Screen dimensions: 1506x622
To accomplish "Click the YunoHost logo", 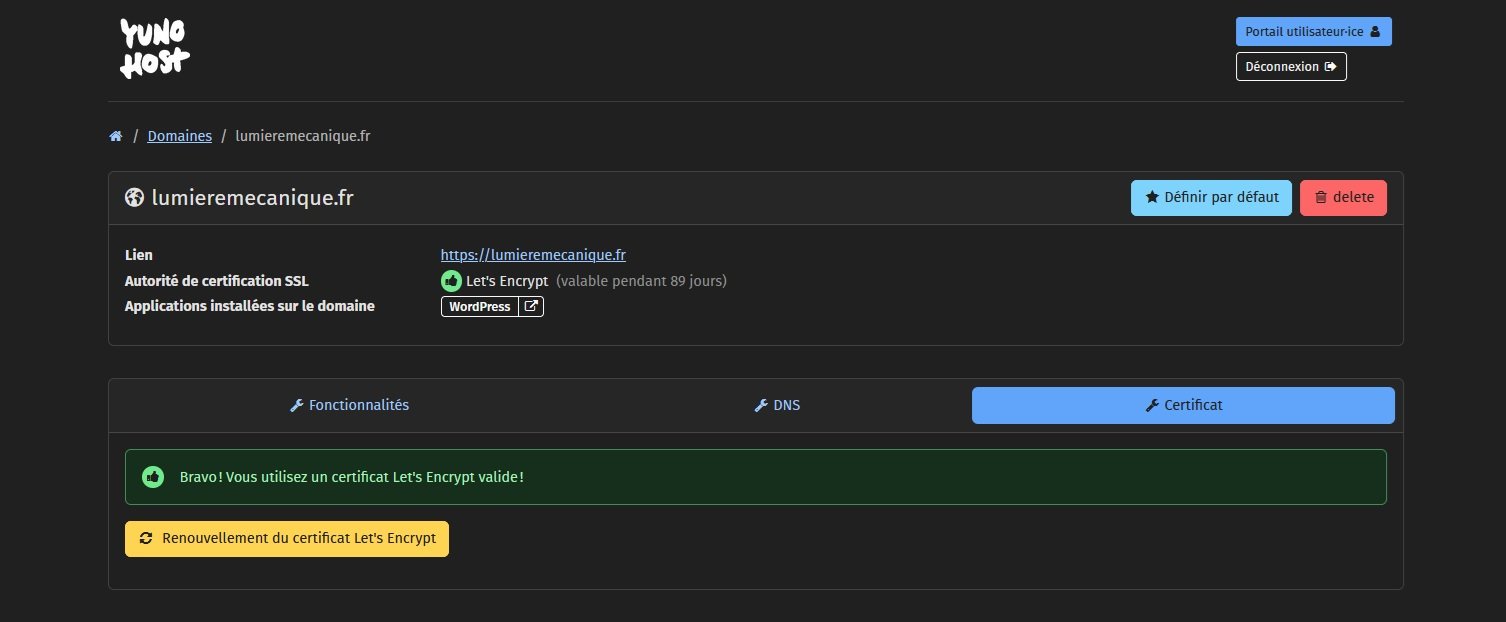I will tap(155, 48).
